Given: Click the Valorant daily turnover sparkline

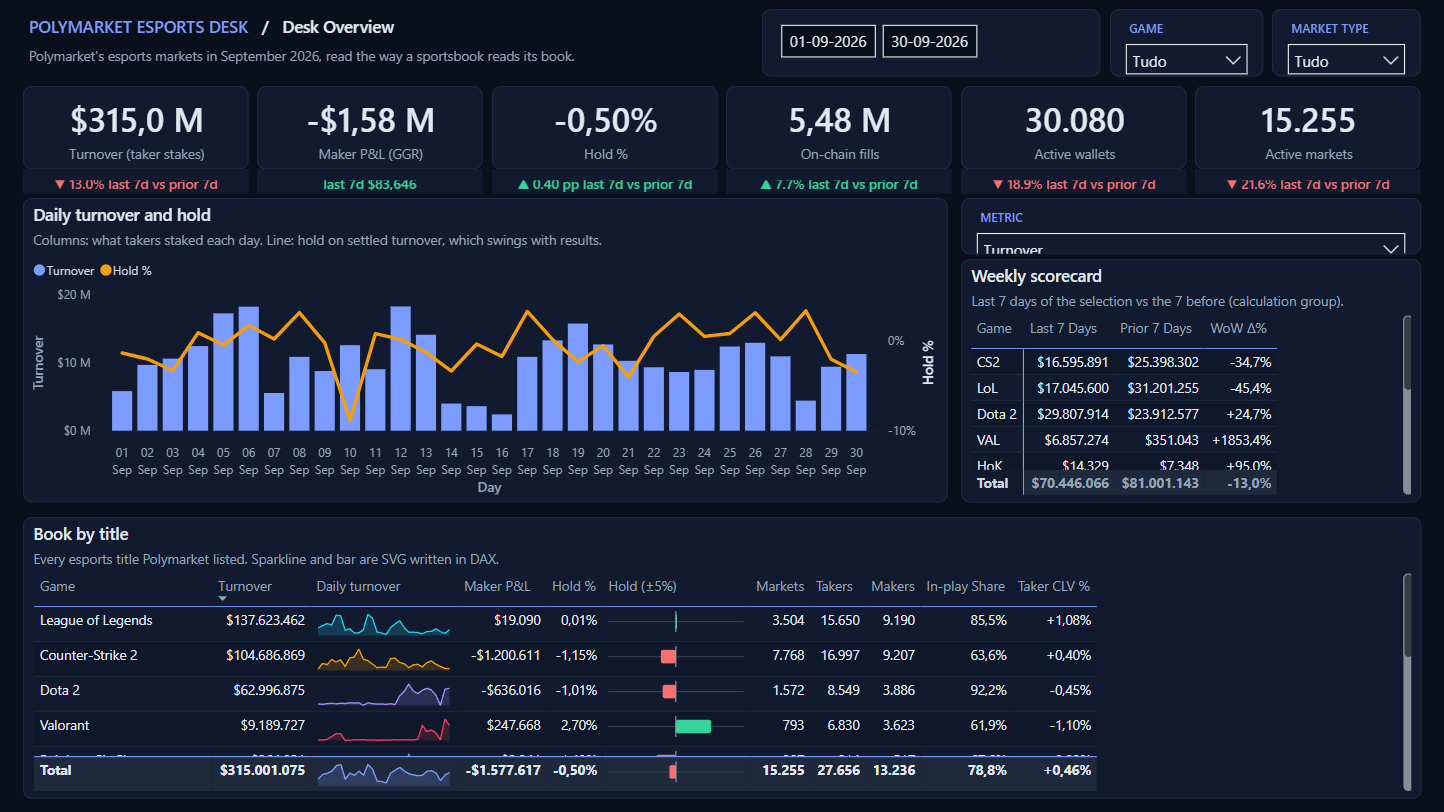Looking at the screenshot, I should pos(384,729).
